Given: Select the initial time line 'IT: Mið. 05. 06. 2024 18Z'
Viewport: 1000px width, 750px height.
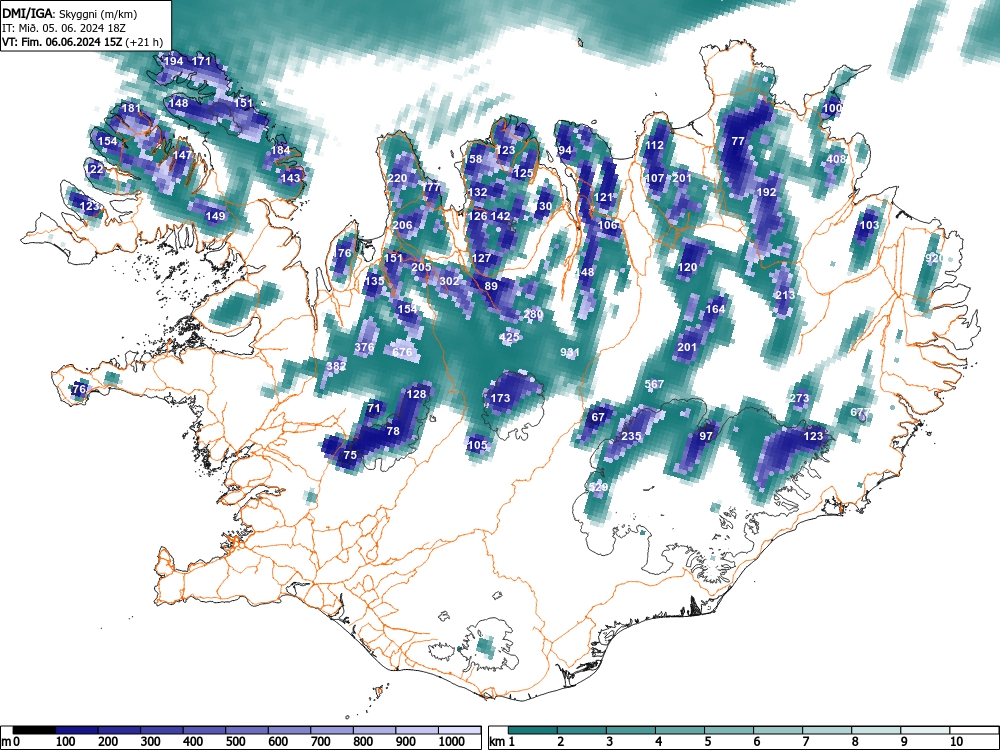Looking at the screenshot, I should pyautogui.click(x=64, y=28).
